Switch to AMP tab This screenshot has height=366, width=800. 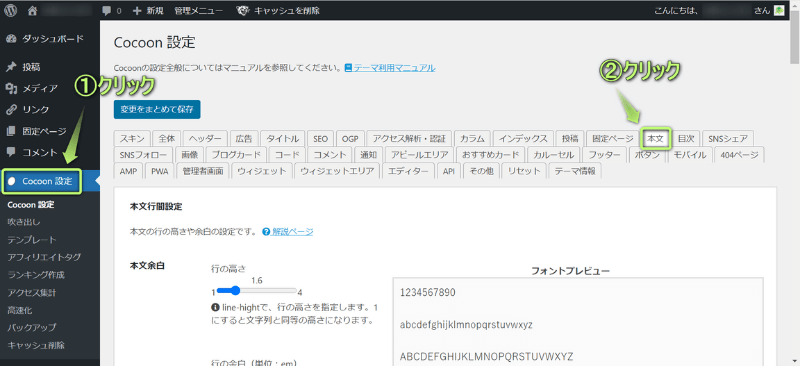pos(129,172)
